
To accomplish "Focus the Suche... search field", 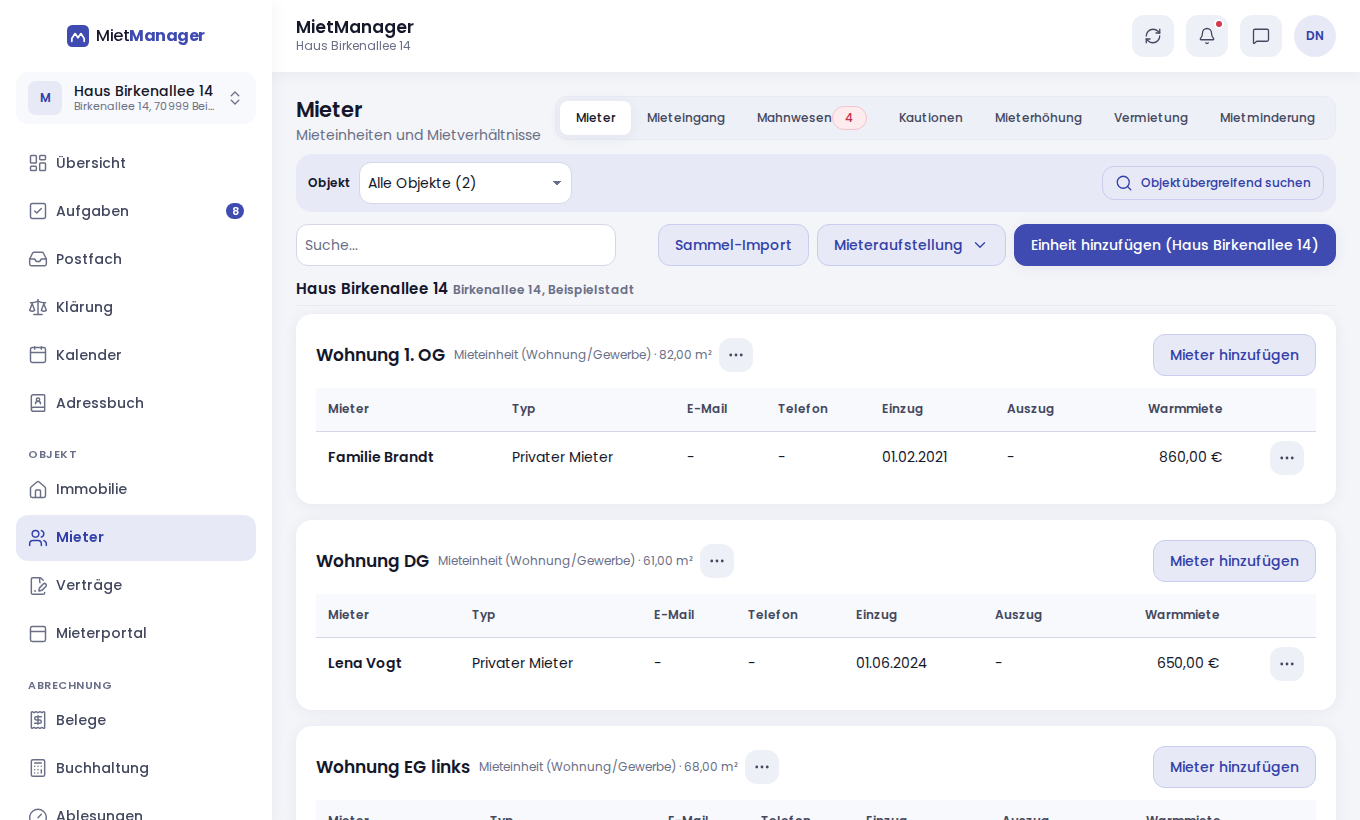I will click(x=456, y=245).
